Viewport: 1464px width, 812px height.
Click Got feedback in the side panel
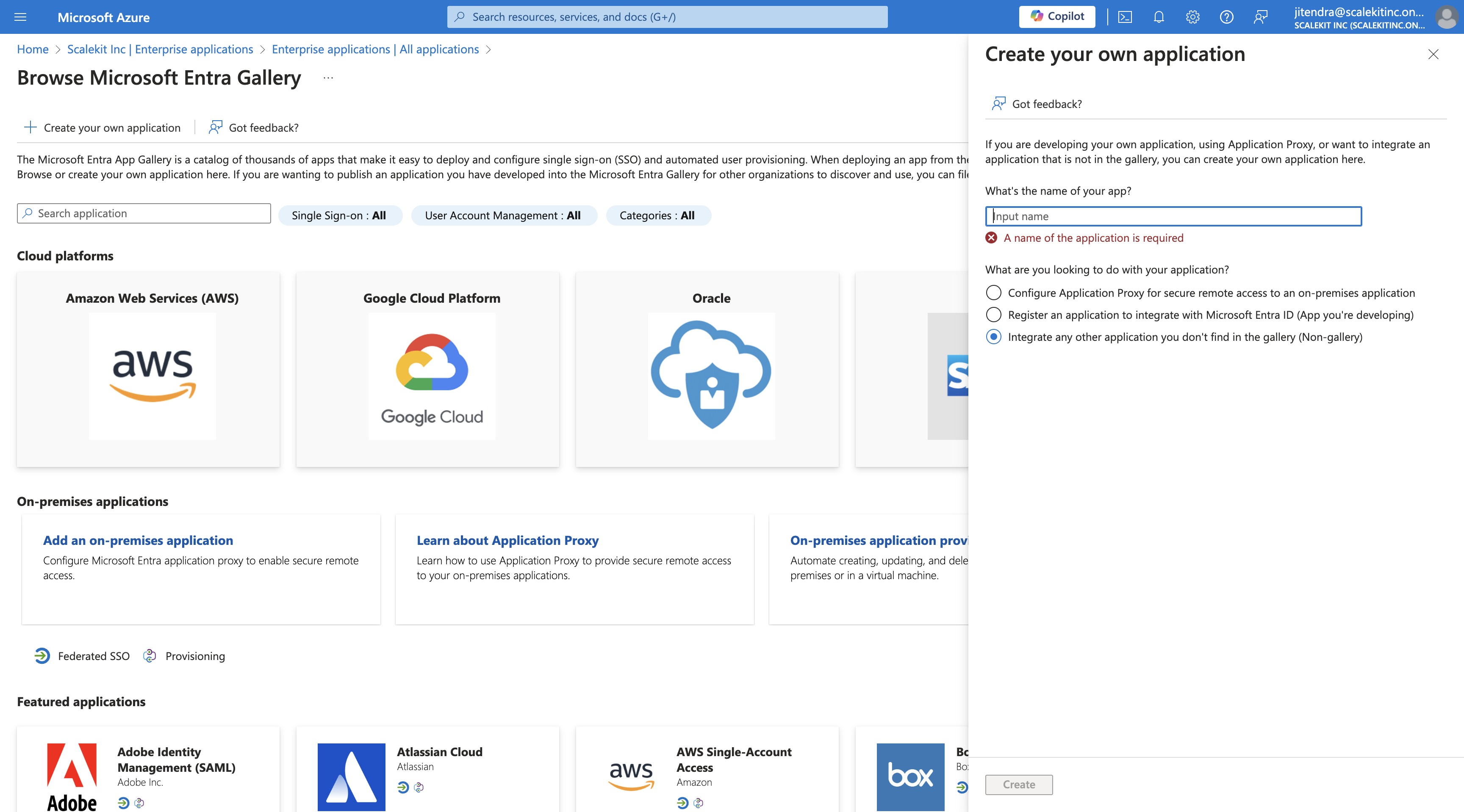[x=1037, y=104]
